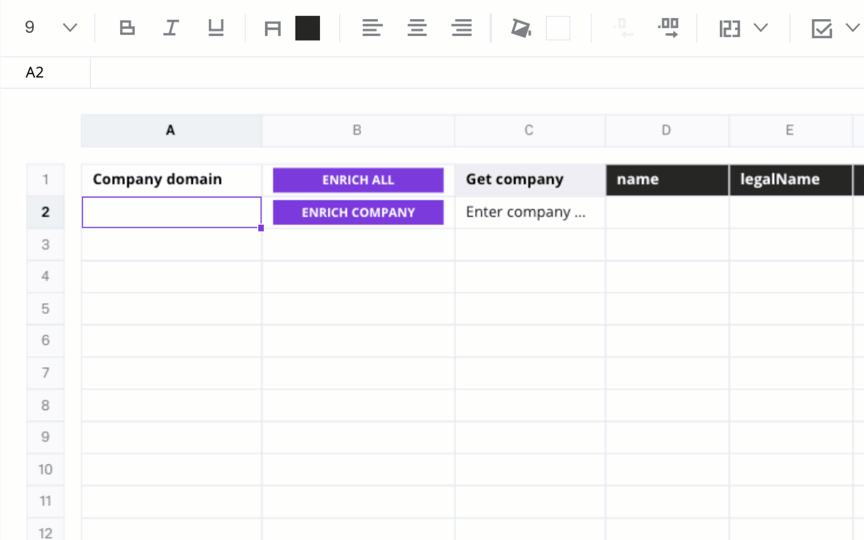Screen dimensions: 864x540
Task: Select column B header
Action: [x=357, y=131]
